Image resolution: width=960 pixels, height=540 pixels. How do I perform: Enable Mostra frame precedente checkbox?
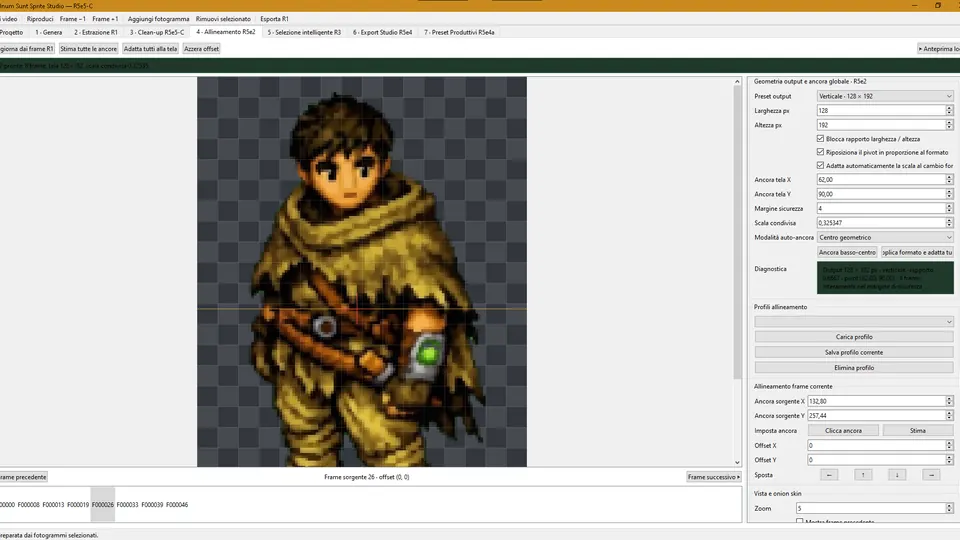coord(800,521)
